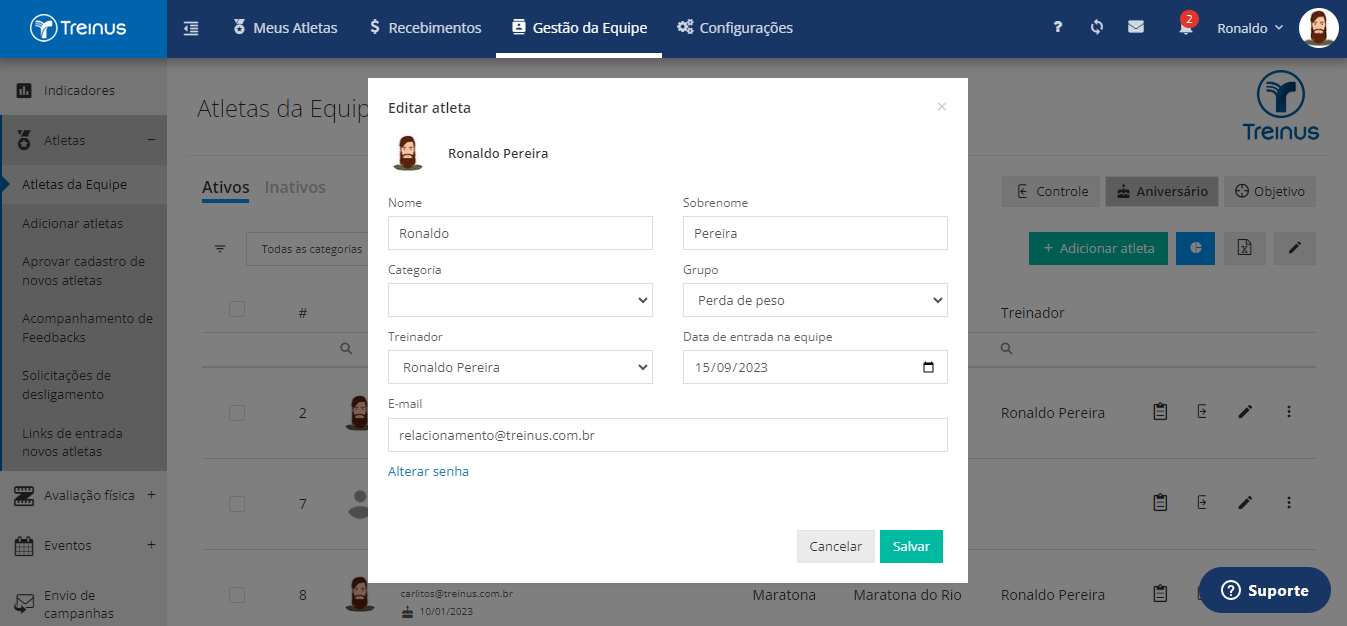This screenshot has width=1347, height=626.
Task: Click the Alterar senha link
Action: [x=428, y=471]
